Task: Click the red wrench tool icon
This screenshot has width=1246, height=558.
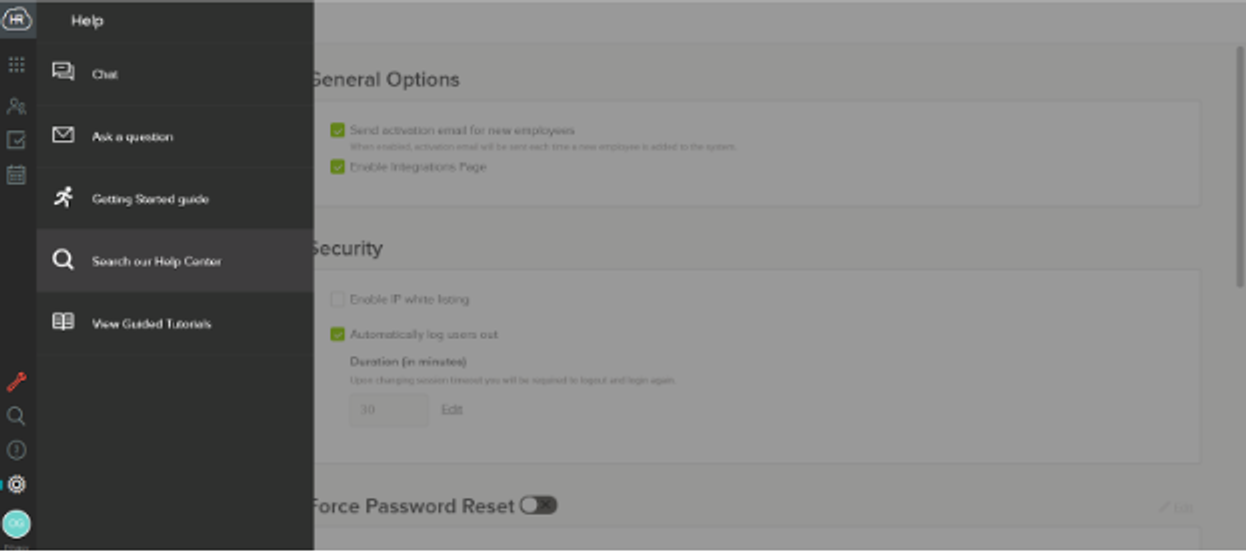Action: point(16,382)
